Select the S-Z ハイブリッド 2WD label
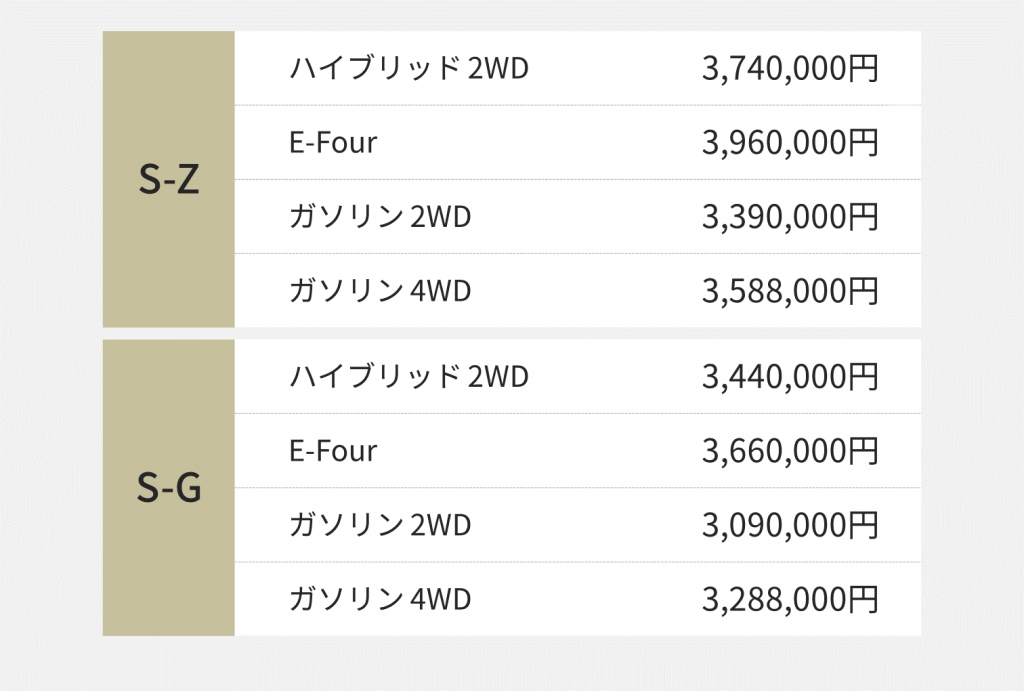This screenshot has height=691, width=1024. tap(408, 68)
